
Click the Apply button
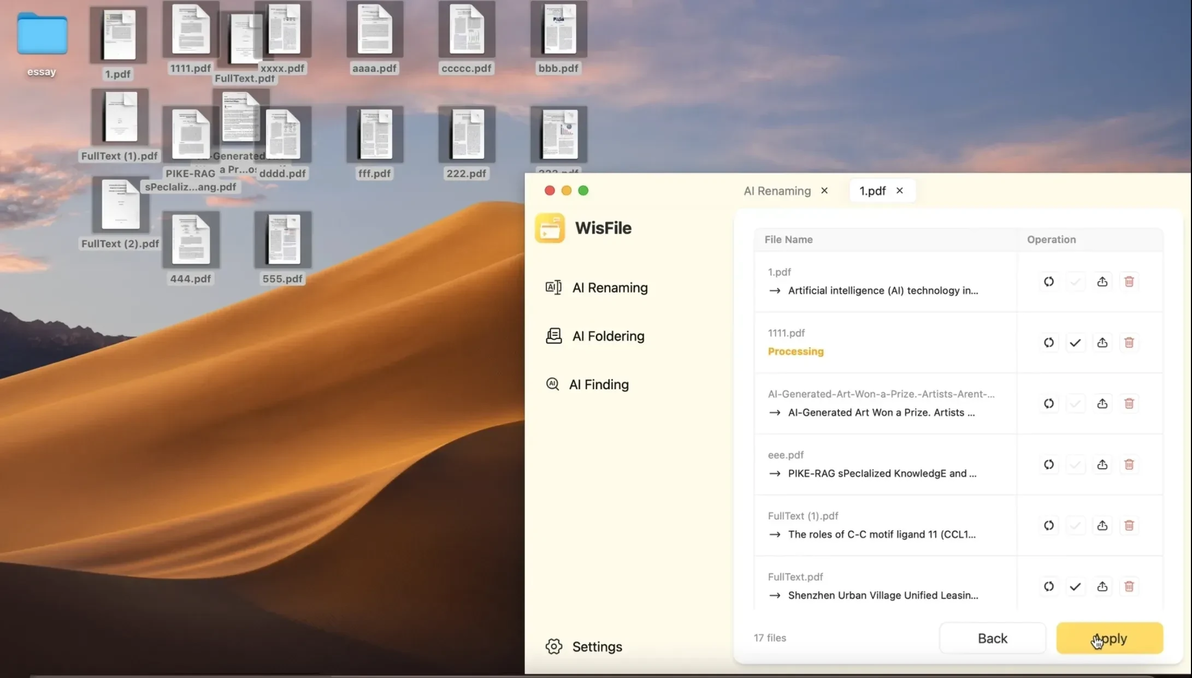tap(1109, 638)
